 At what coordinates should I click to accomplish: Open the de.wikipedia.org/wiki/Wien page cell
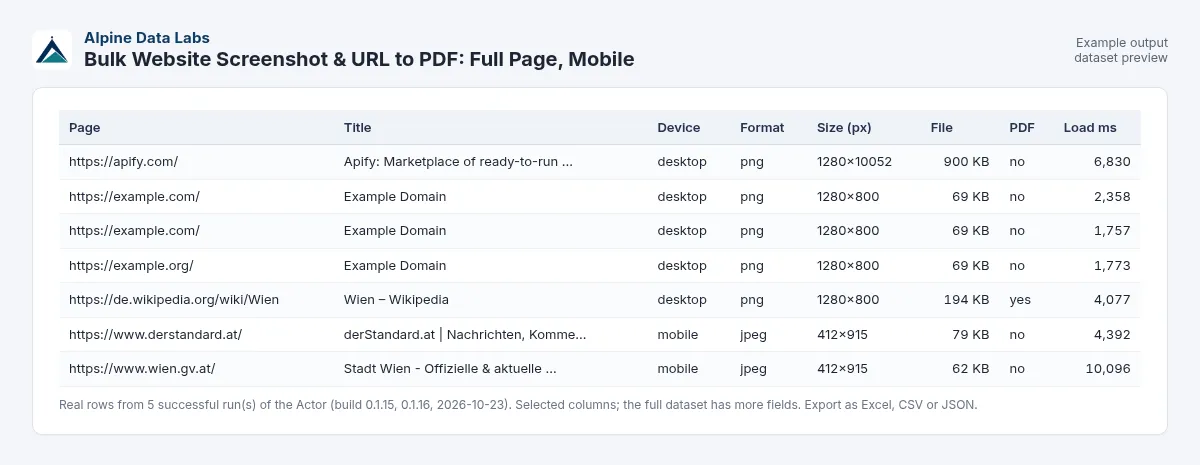click(x=174, y=300)
